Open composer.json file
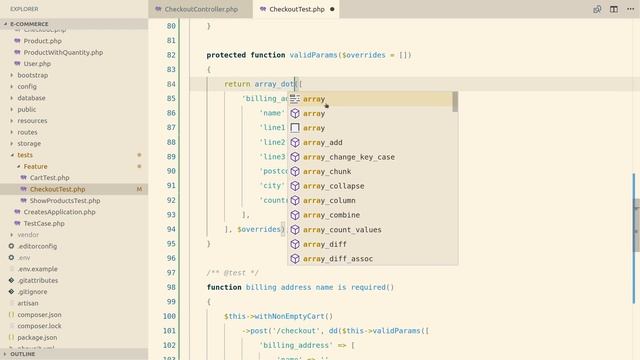Image resolution: width=640 pixels, height=360 pixels. [x=39, y=315]
